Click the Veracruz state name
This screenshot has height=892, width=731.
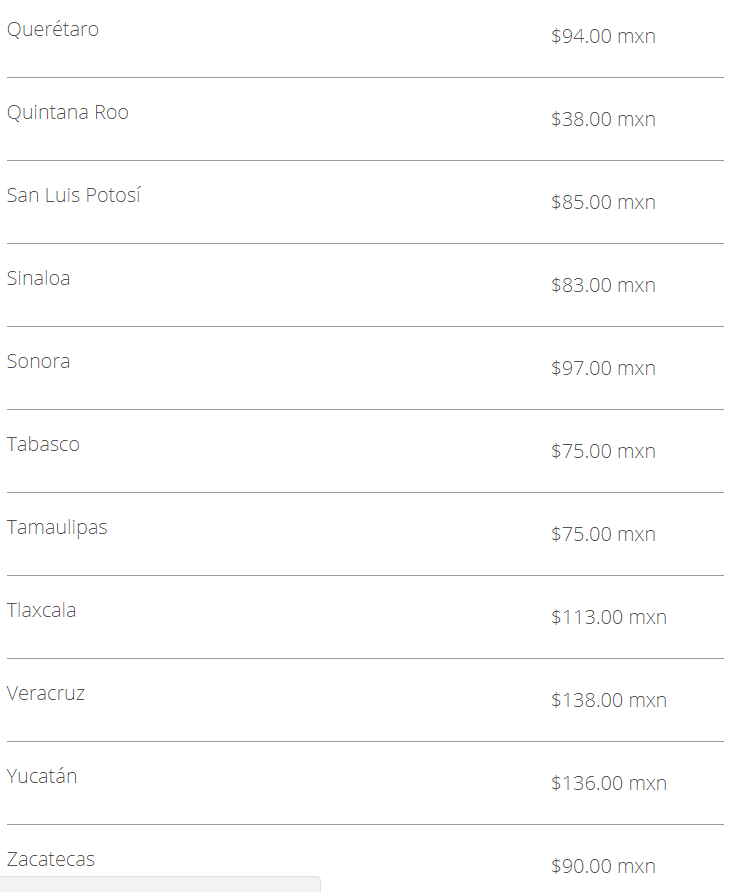pyautogui.click(x=46, y=694)
